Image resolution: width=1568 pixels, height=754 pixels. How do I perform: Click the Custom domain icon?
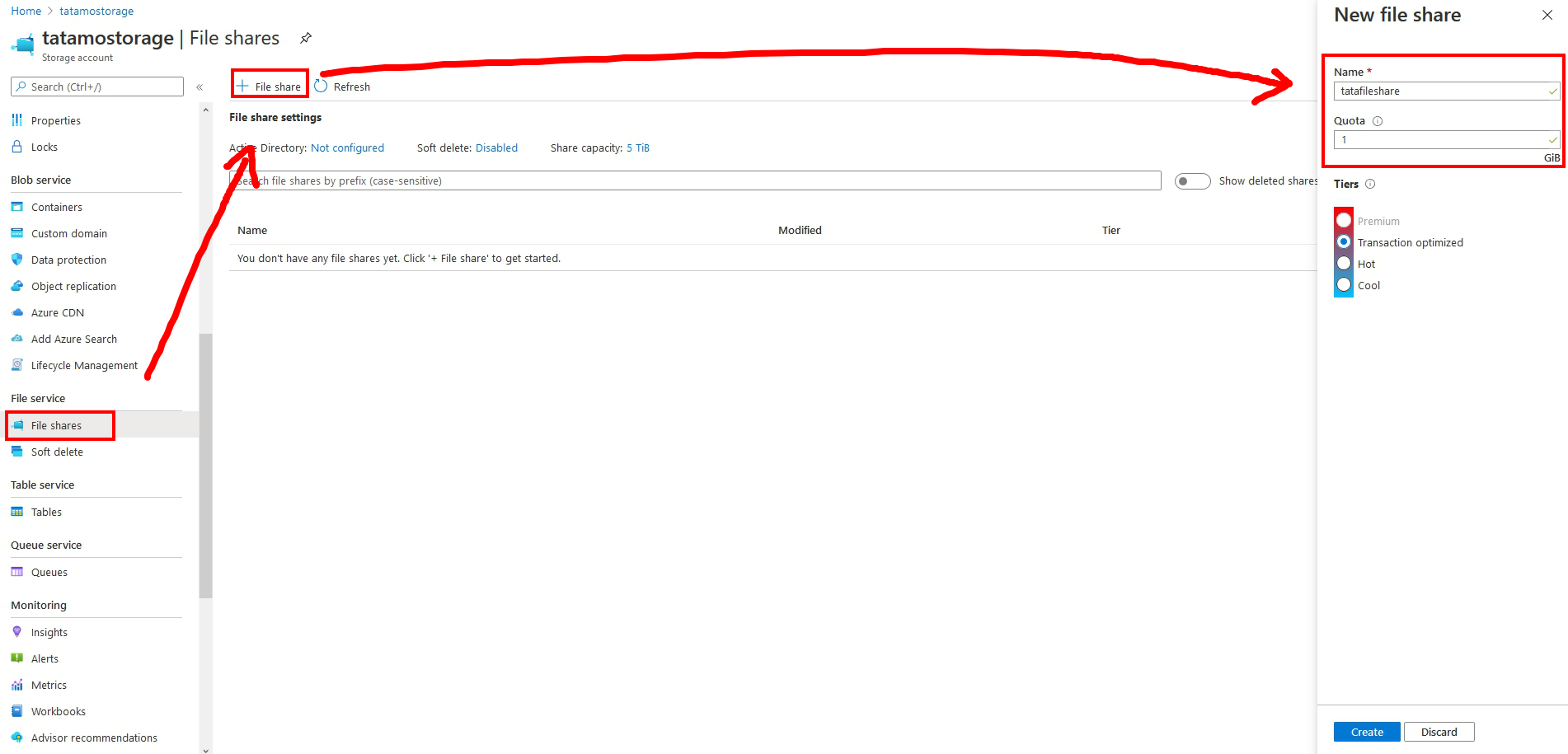[x=16, y=233]
